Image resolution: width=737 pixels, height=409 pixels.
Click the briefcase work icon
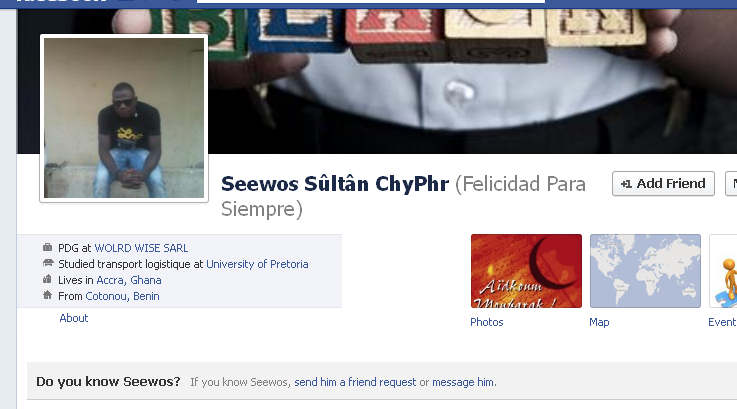pyautogui.click(x=47, y=247)
